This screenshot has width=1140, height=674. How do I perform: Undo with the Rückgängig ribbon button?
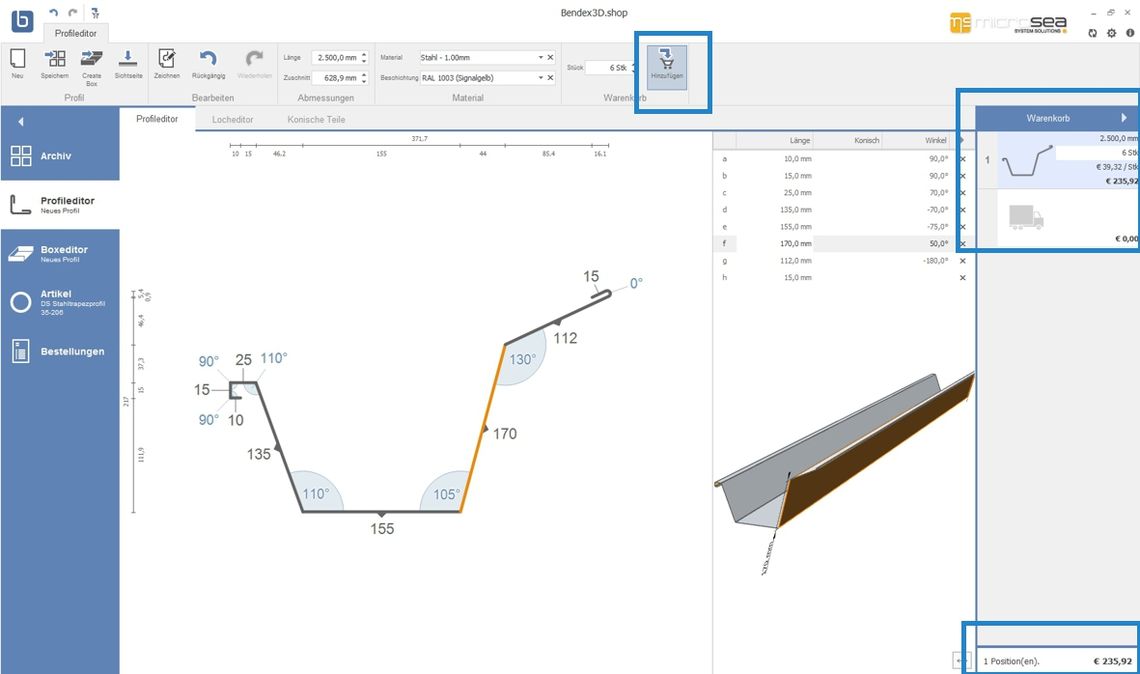[209, 63]
